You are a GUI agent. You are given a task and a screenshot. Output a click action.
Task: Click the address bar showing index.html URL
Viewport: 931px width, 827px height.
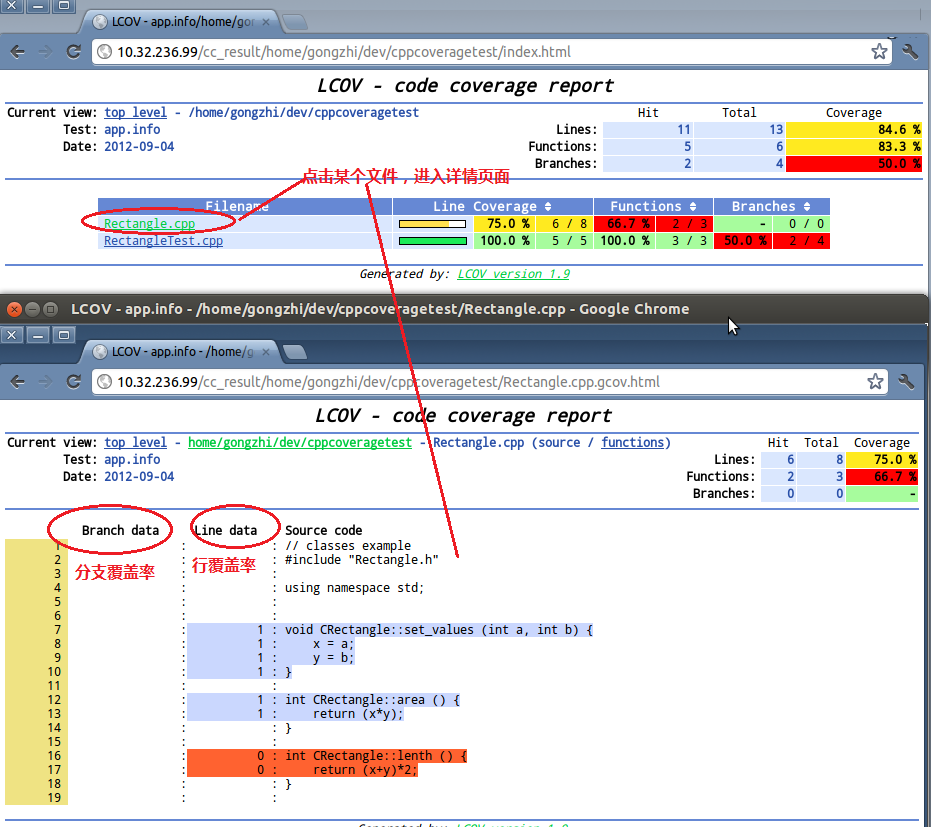(x=480, y=52)
